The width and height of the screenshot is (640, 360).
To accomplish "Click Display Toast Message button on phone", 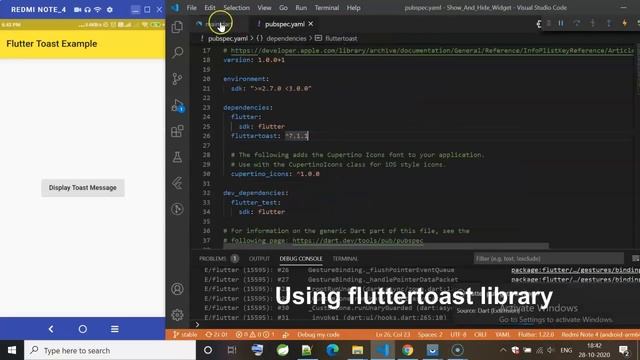I will [83, 188].
